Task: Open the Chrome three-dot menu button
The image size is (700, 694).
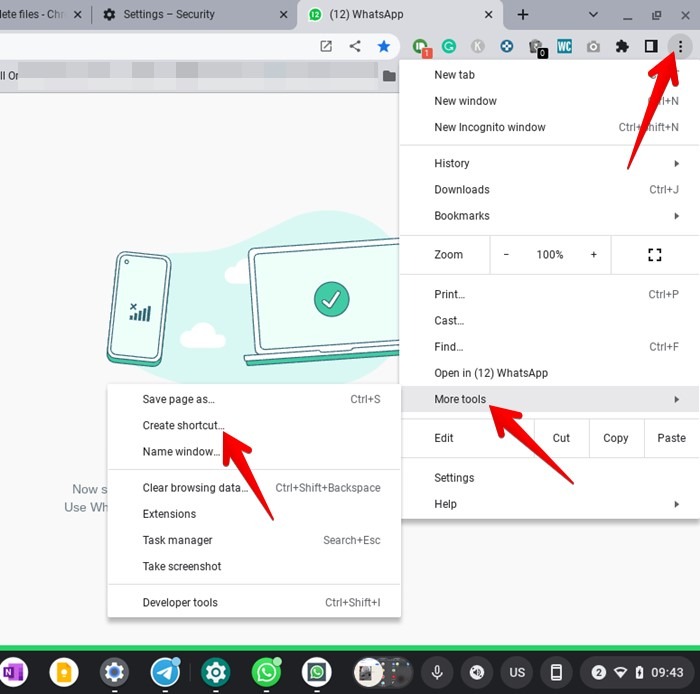Action: (x=680, y=46)
